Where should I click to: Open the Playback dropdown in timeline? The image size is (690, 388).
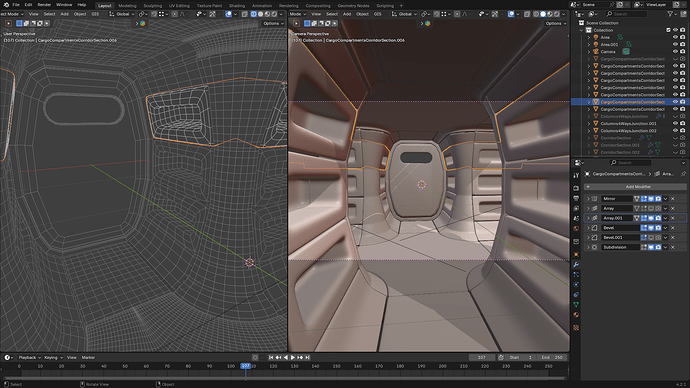(29, 358)
